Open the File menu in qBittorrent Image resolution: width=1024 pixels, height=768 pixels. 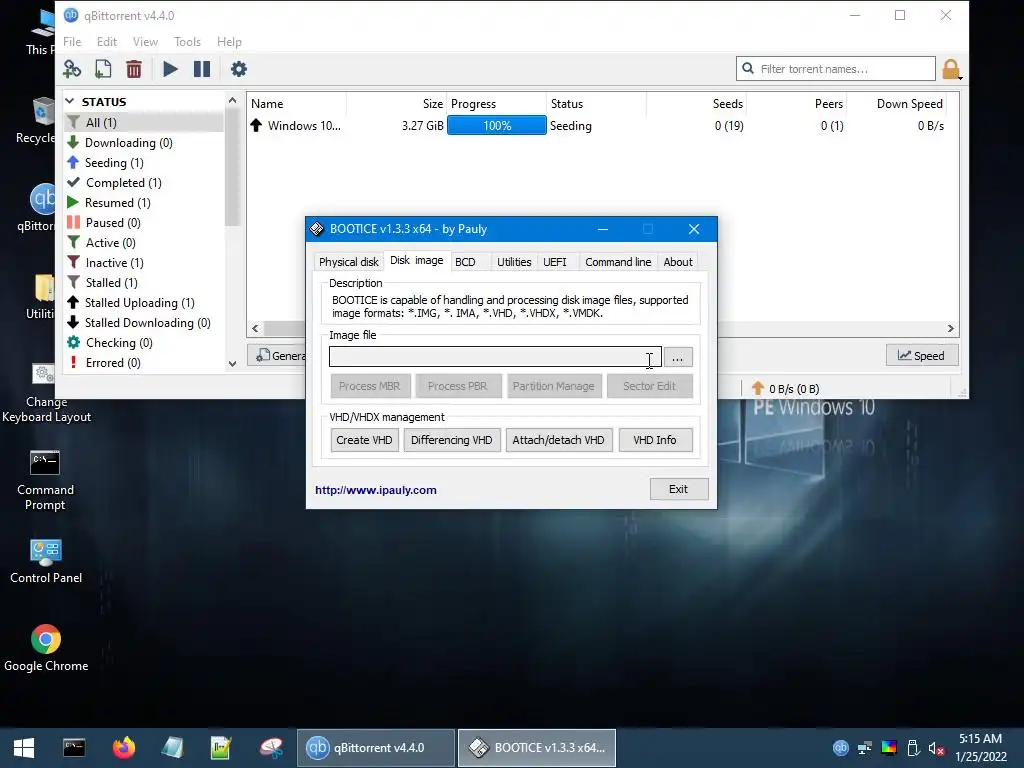click(72, 42)
